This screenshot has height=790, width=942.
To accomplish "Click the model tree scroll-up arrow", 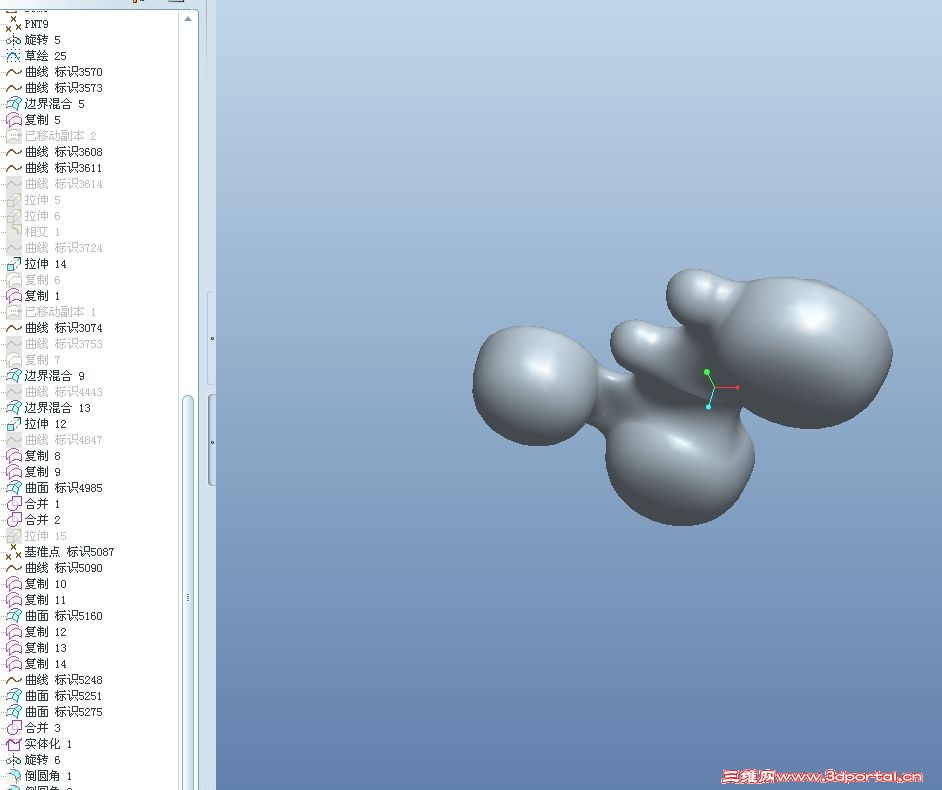I will (187, 19).
